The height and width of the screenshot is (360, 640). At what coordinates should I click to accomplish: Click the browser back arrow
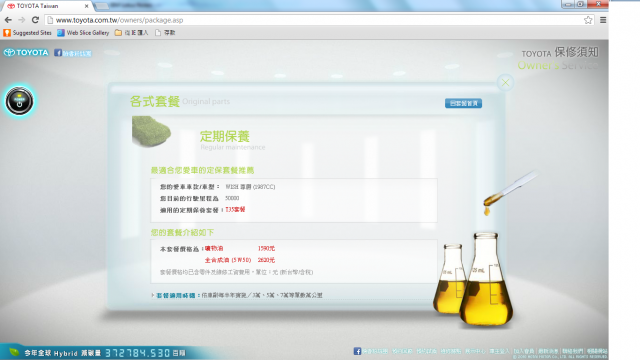pyautogui.click(x=8, y=20)
